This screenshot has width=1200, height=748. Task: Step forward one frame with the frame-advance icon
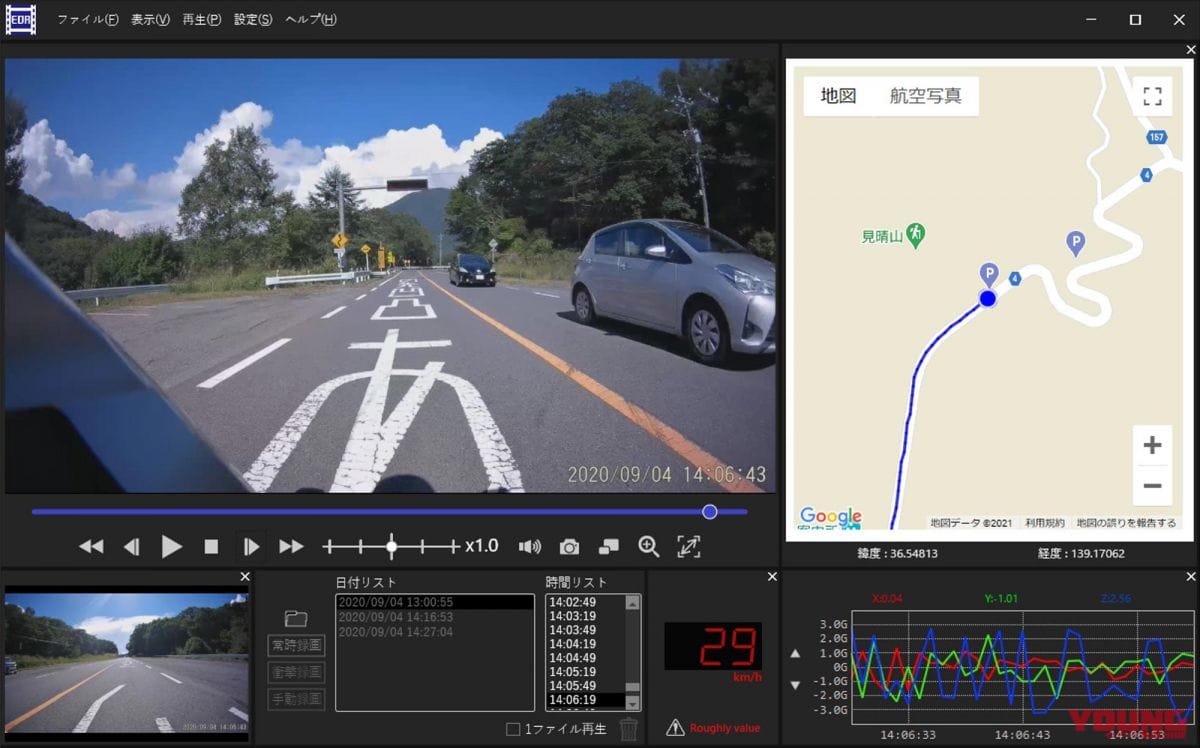tap(251, 546)
